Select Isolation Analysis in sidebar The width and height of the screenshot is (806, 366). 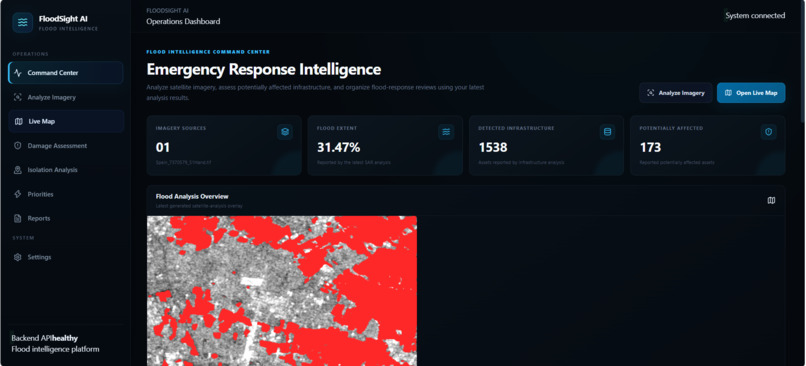click(x=65, y=170)
